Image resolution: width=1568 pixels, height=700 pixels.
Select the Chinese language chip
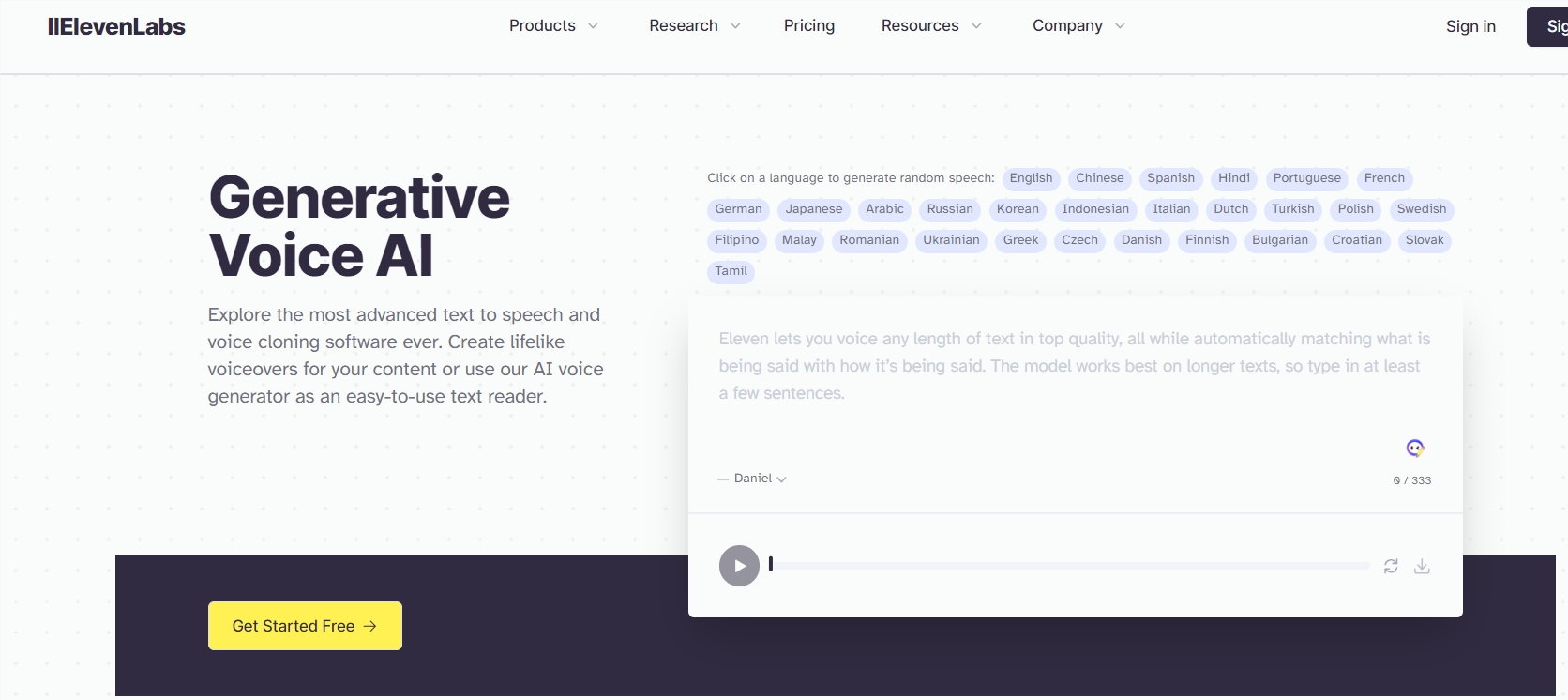pos(1099,178)
